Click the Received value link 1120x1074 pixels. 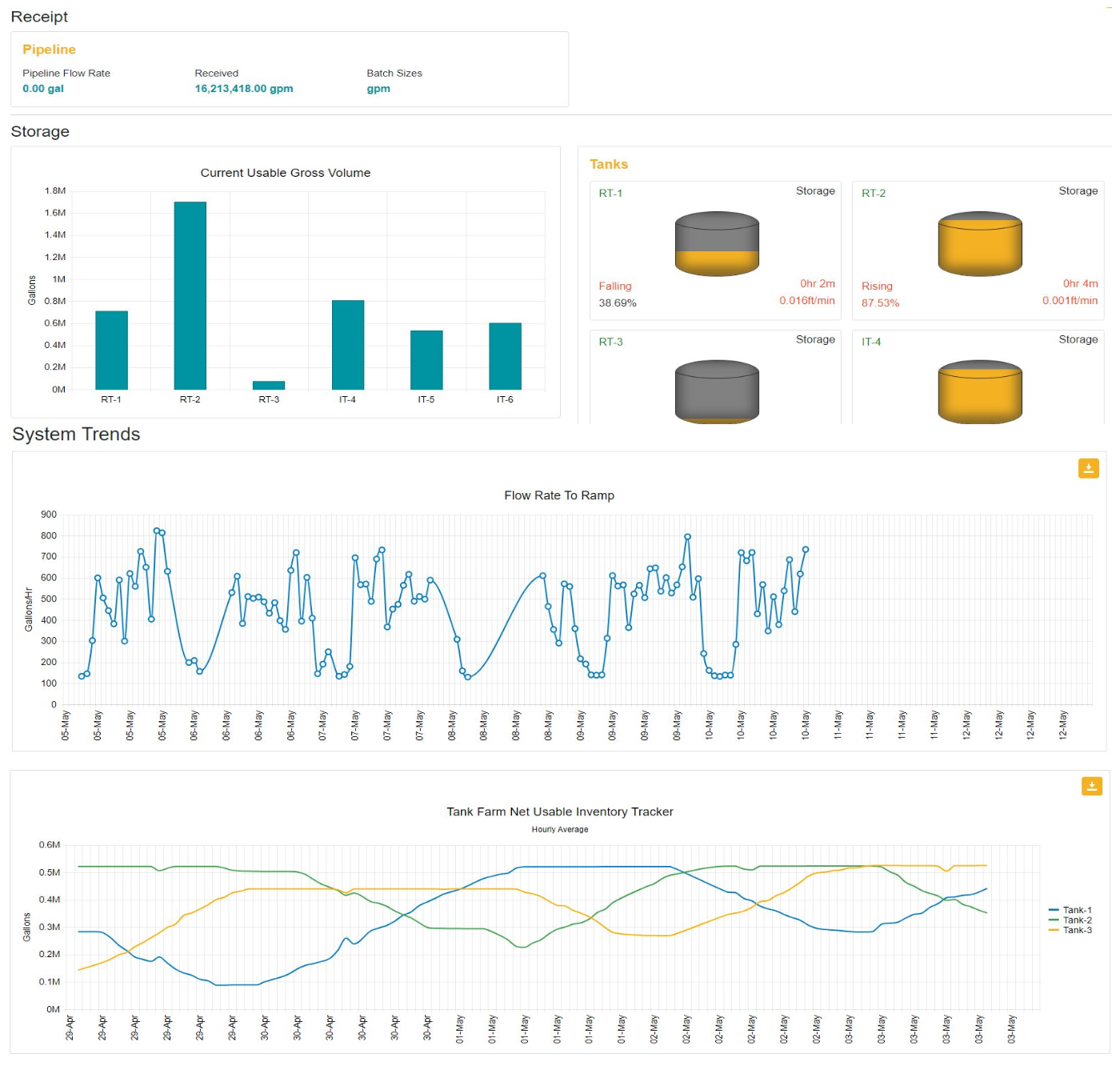point(243,88)
